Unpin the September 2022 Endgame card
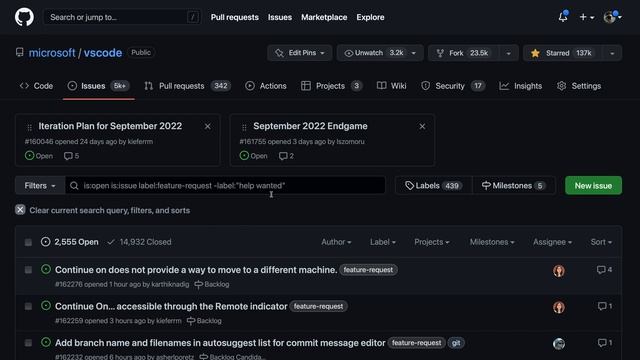This screenshot has height=360, width=640. point(422,127)
